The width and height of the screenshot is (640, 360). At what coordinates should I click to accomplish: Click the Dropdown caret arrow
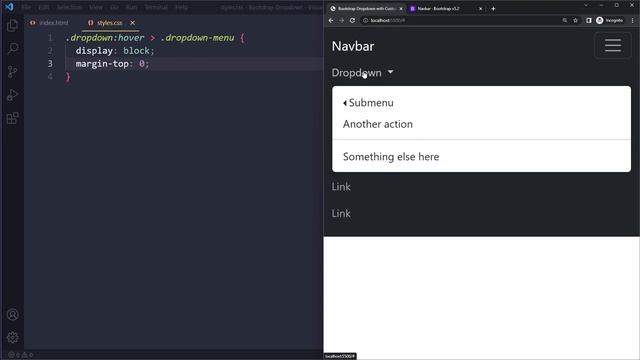[x=390, y=72]
